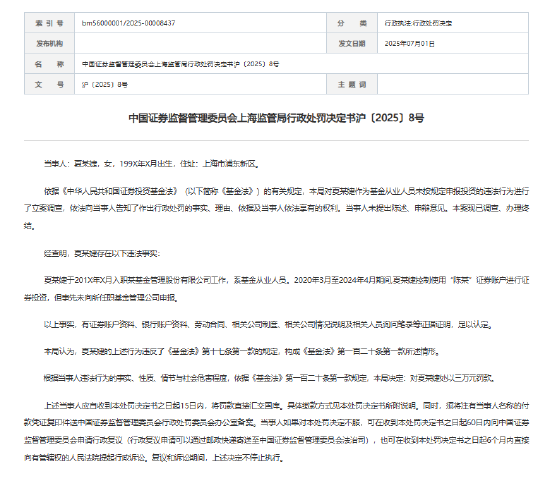
Task: Click the 名称 label cell
Action: (49, 64)
